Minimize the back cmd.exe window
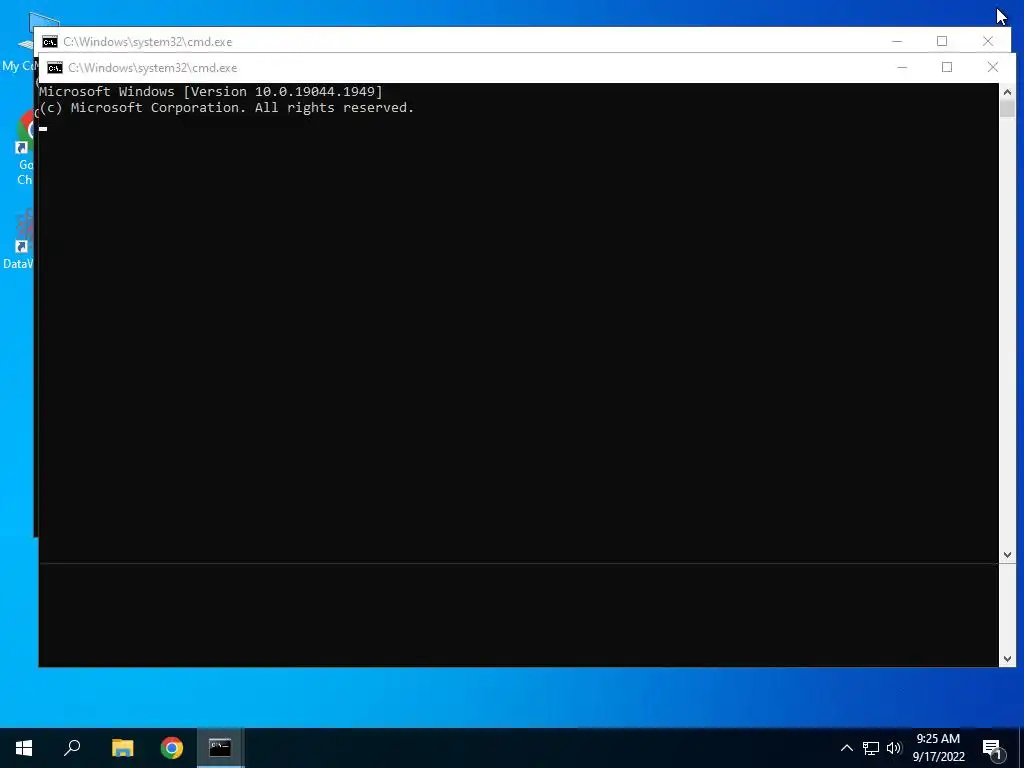1024x768 pixels. pyautogui.click(x=897, y=41)
